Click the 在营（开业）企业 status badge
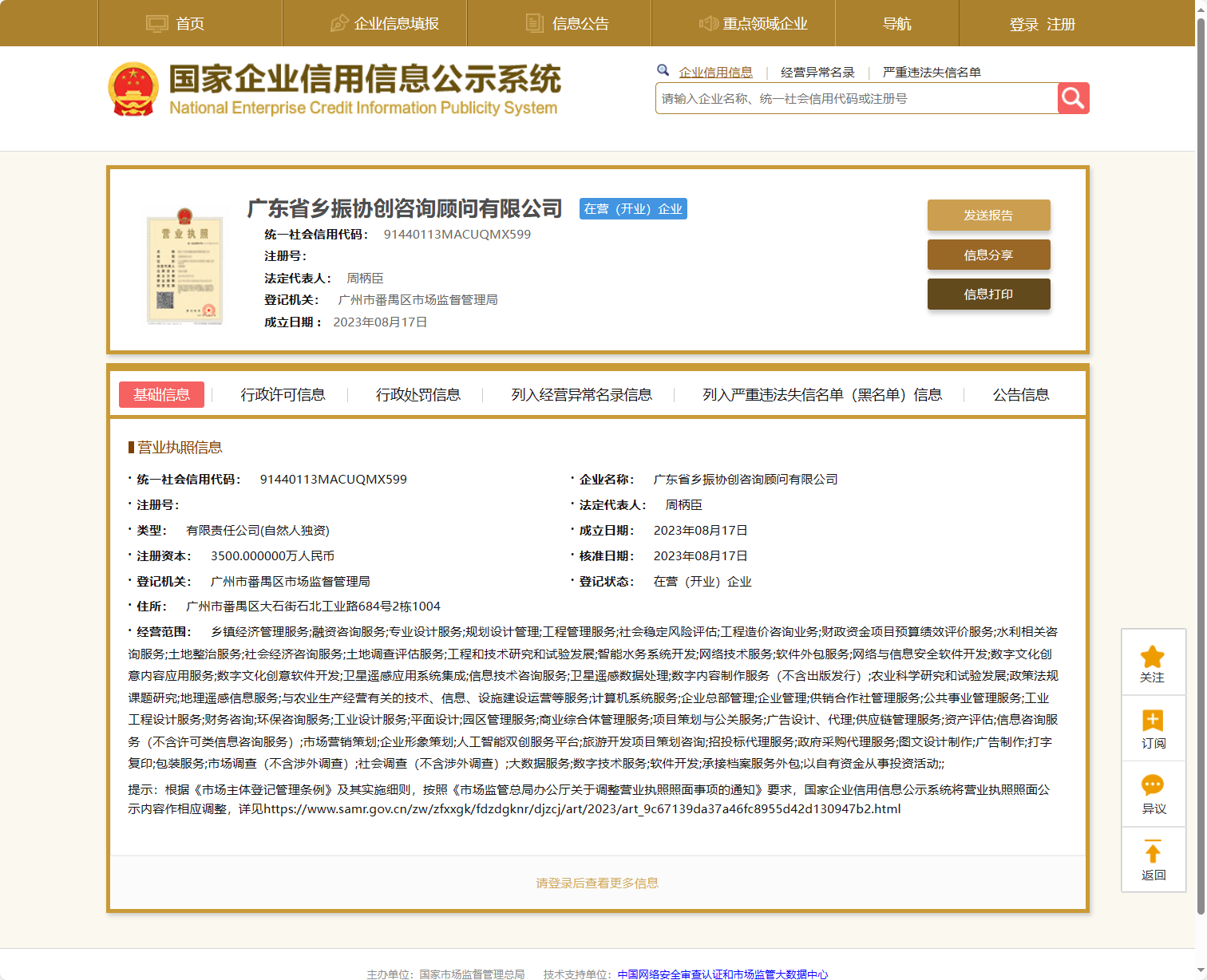1207x980 pixels. 633,208
